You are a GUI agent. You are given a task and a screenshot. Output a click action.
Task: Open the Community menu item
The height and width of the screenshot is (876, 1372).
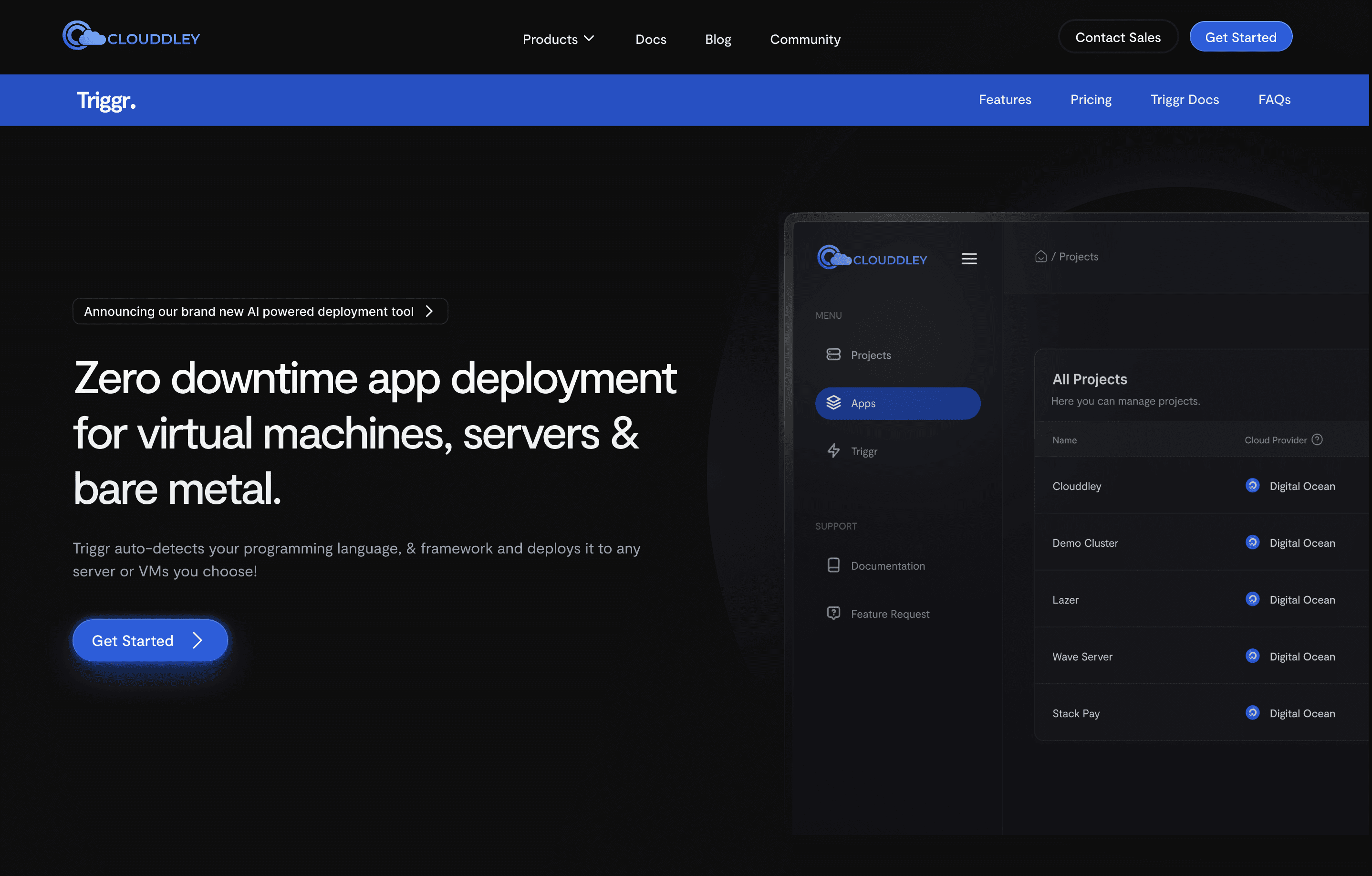[x=804, y=39]
